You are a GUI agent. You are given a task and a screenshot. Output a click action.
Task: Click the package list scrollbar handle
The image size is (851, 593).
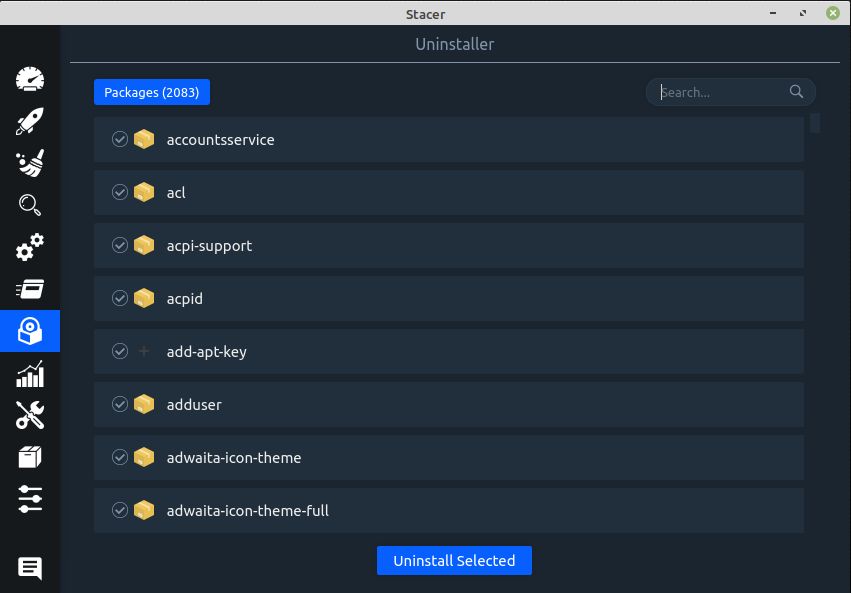click(x=814, y=123)
